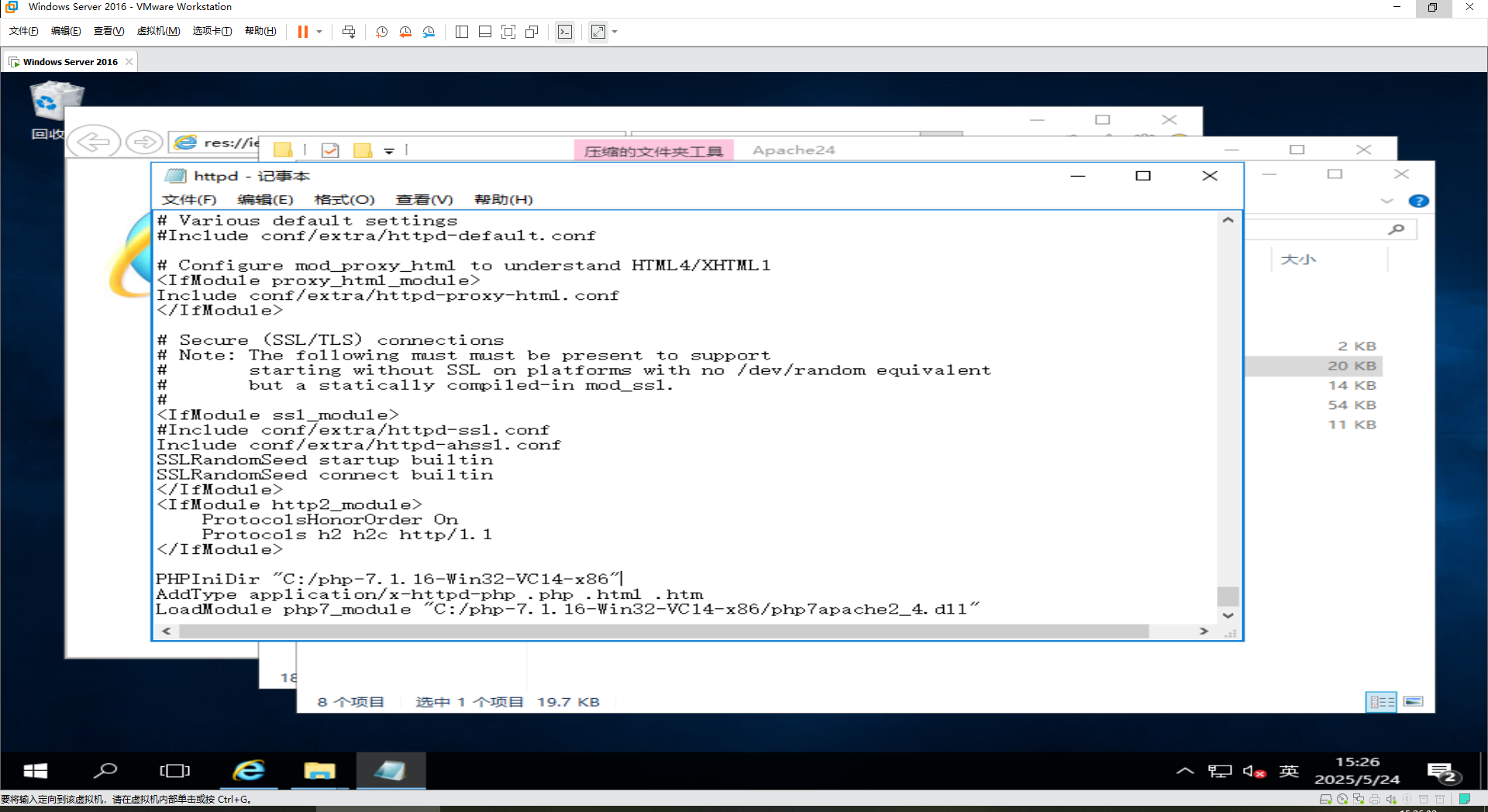The height and width of the screenshot is (812, 1488).
Task: Show hidden tray icons chevron
Action: (1185, 771)
